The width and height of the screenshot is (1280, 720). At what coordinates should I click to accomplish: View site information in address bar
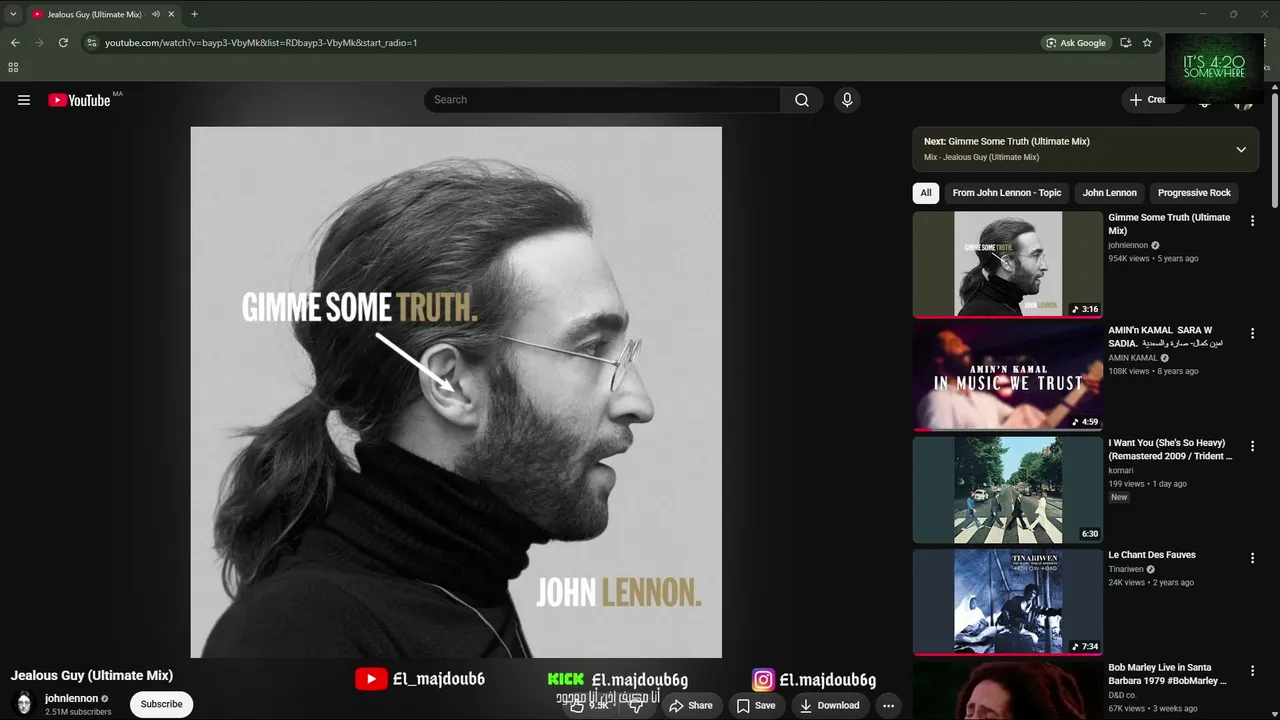92,43
